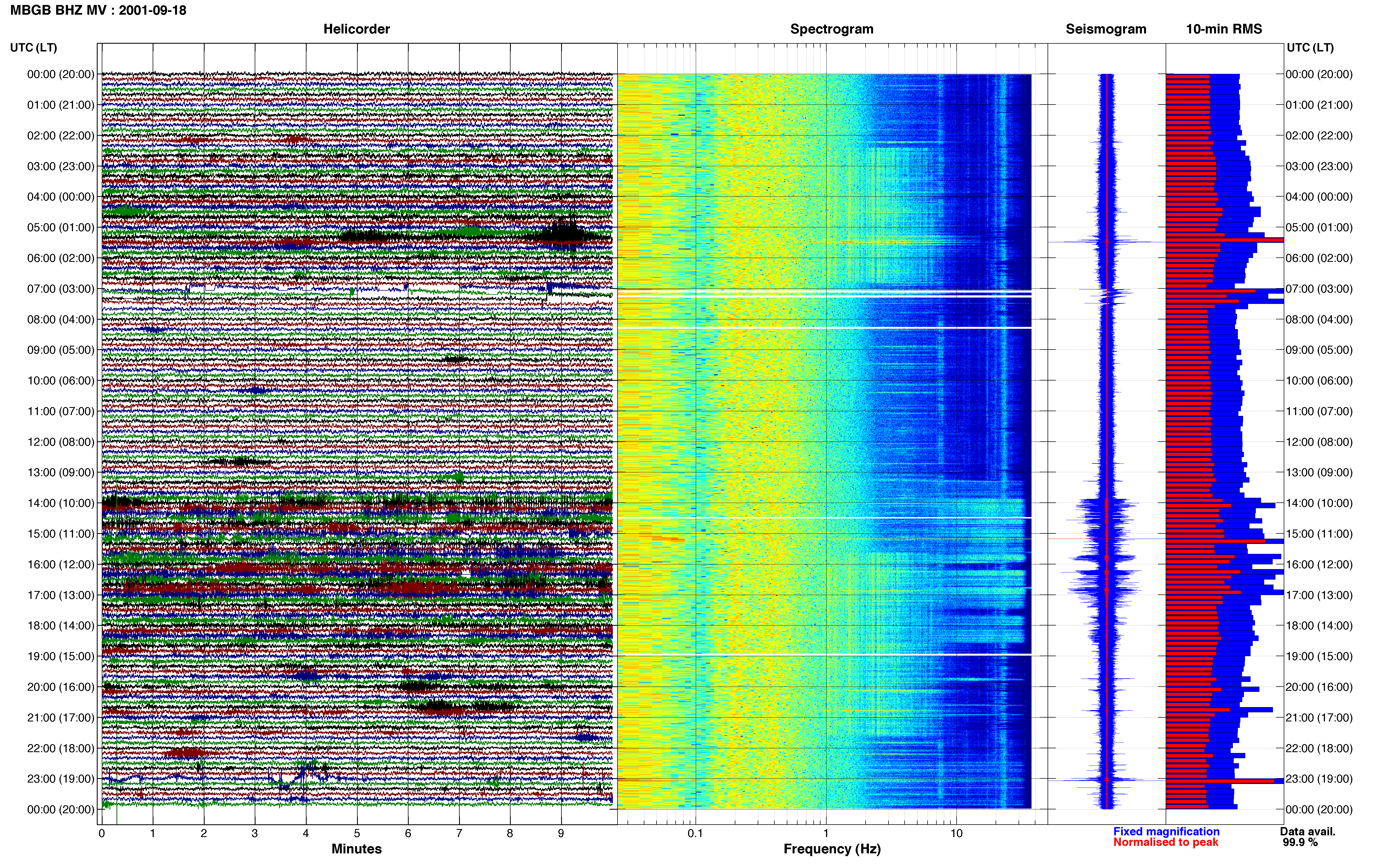Click '04:00 (00:00)' beside the 10-min RMS panel

coord(1319,197)
